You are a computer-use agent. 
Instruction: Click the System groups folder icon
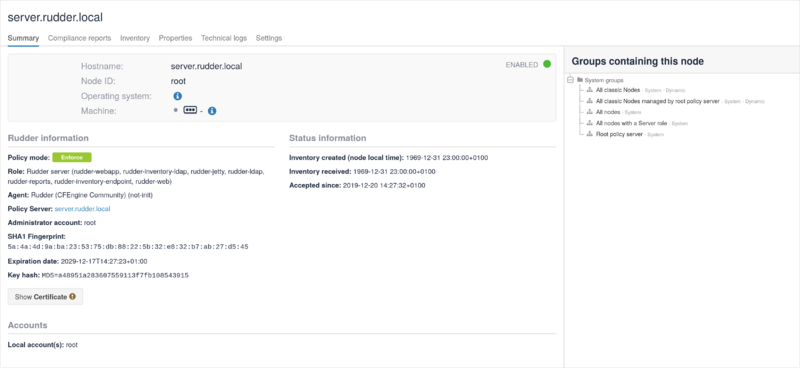[580, 80]
